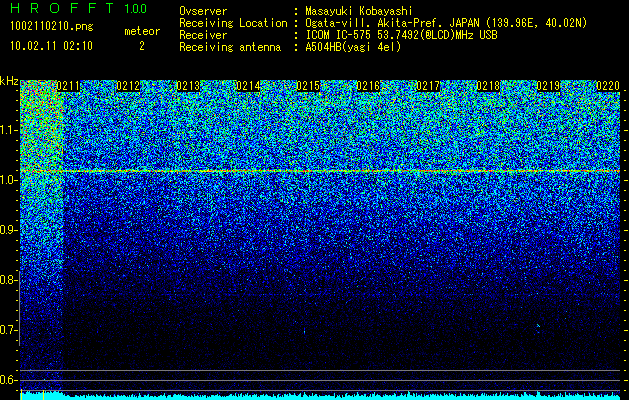The image size is (629, 400).
Task: Click the 0.7 frequency axis label
Action: 8,330
